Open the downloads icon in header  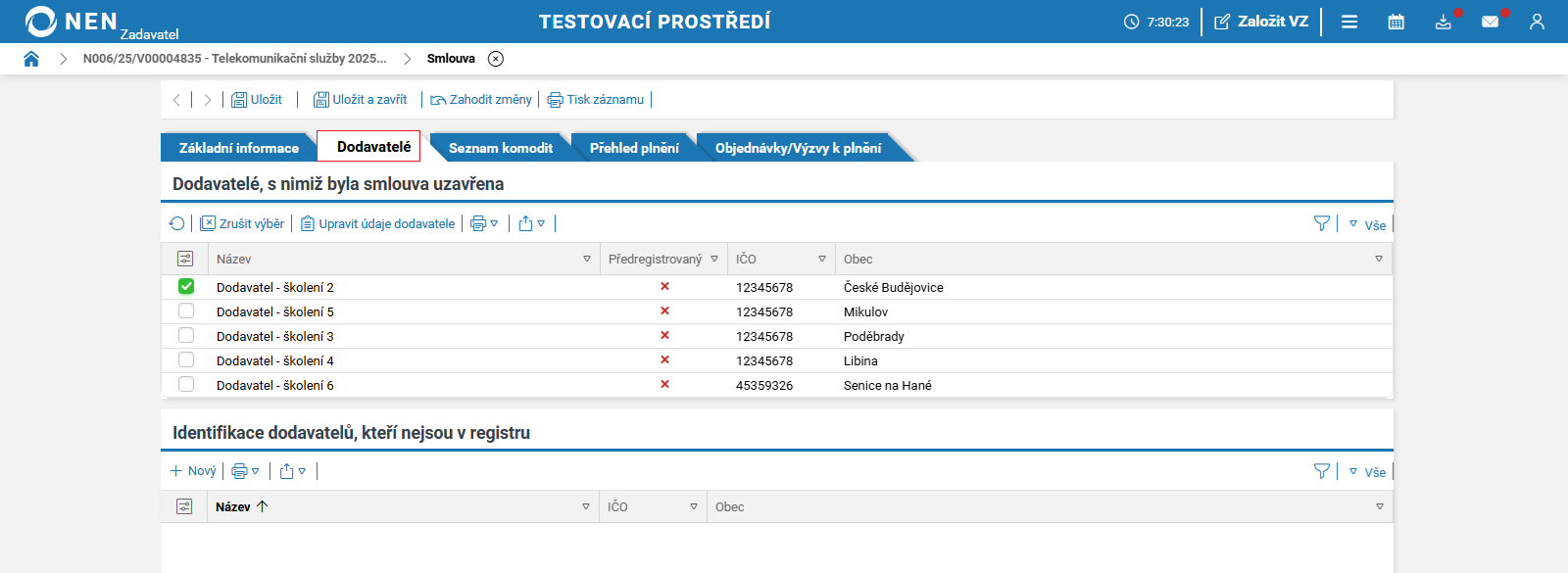coord(1444,22)
